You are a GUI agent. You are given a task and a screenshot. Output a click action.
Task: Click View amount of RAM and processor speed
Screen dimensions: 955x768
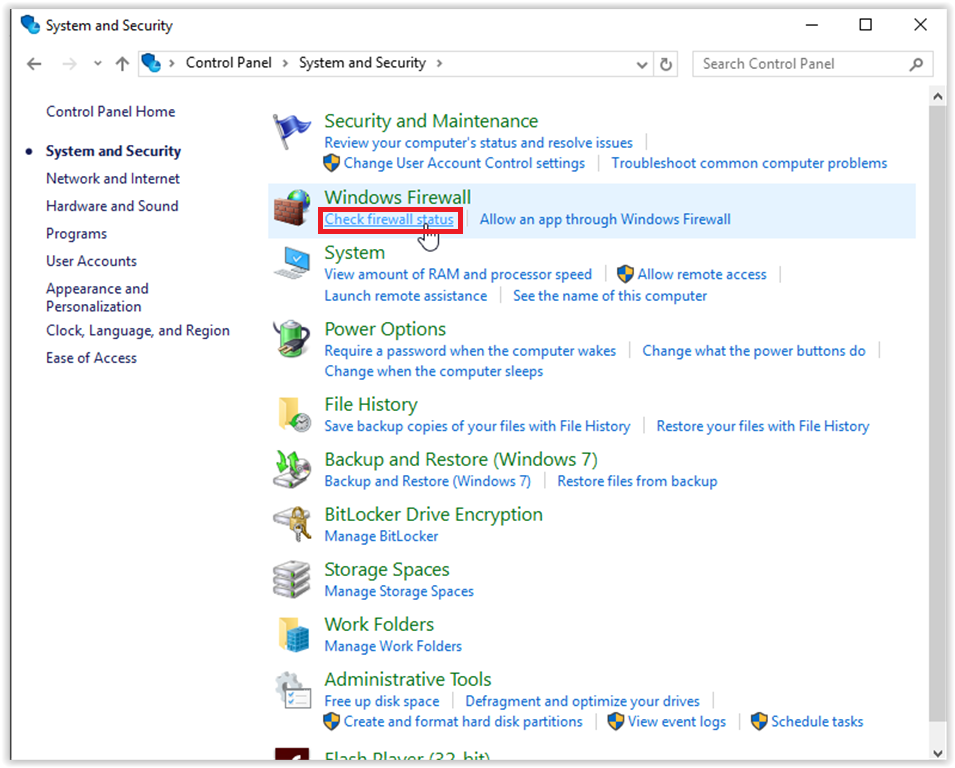(x=457, y=274)
